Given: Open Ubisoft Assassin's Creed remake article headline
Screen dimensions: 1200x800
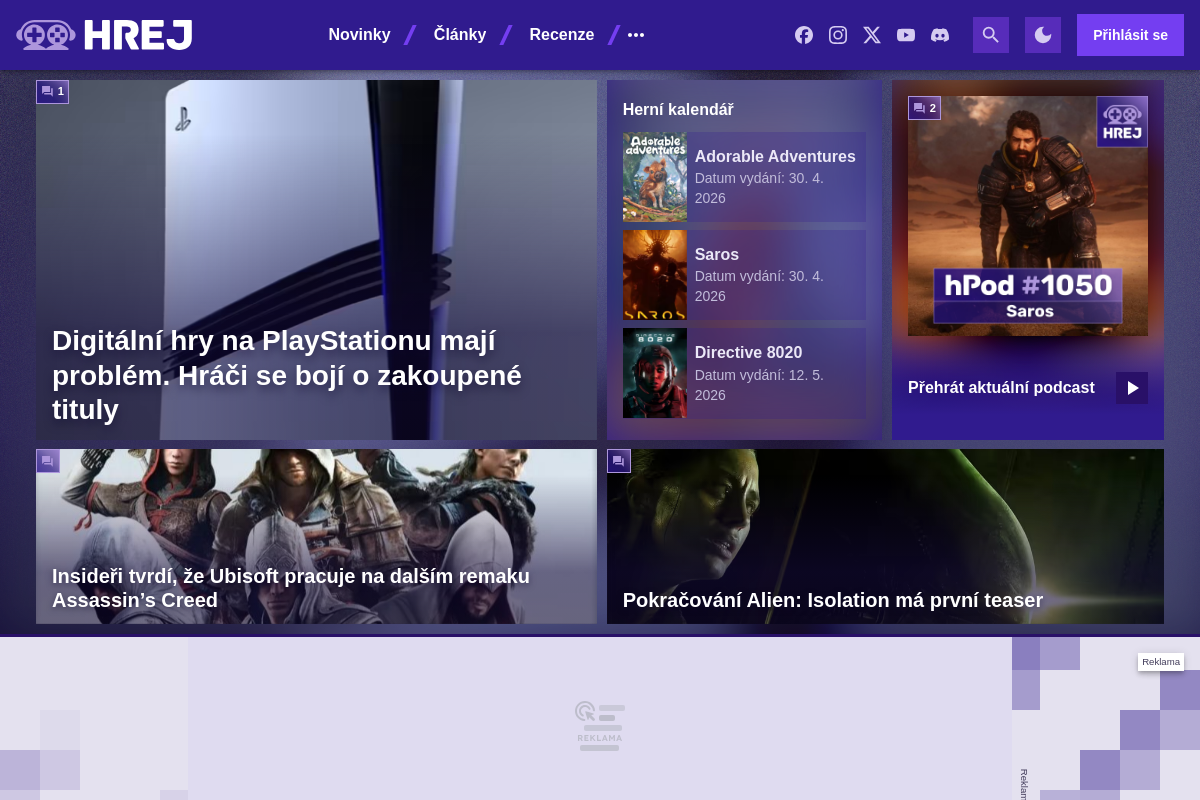Looking at the screenshot, I should (x=291, y=588).
